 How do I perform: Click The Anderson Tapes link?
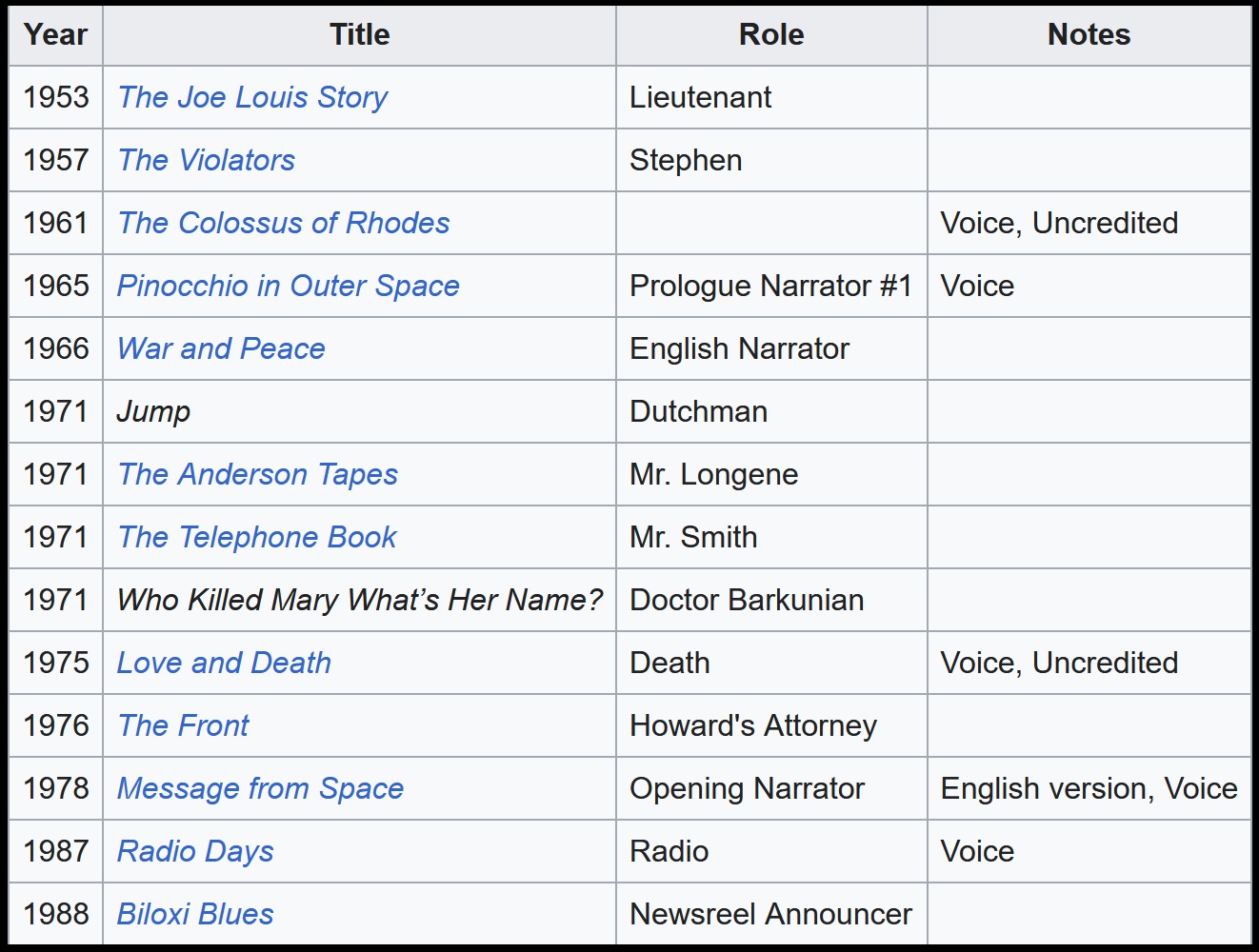[257, 474]
